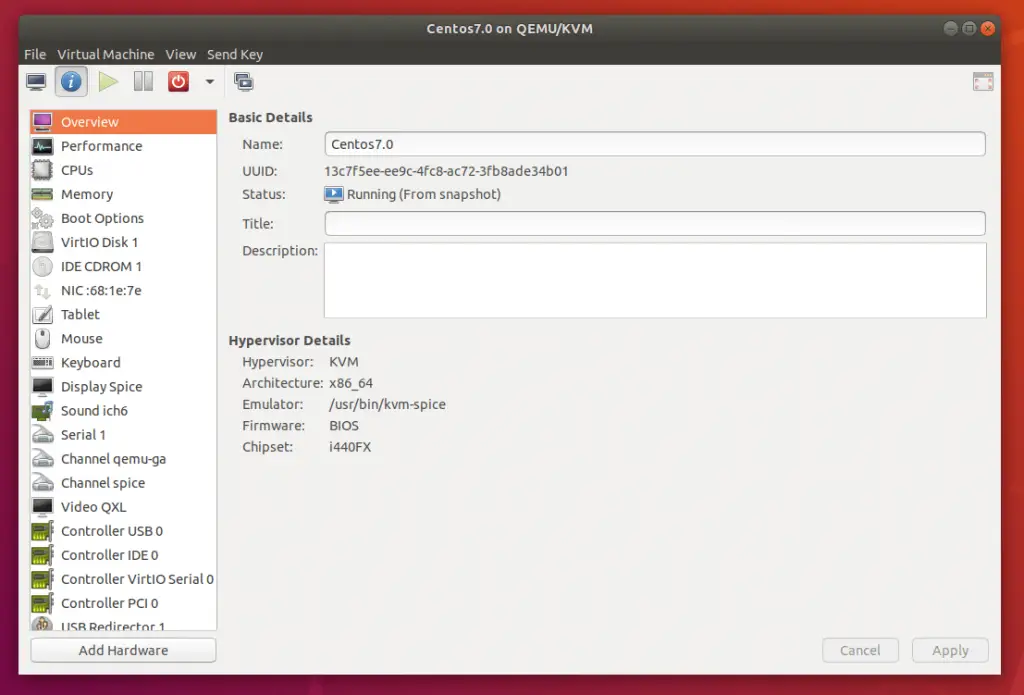Click the Controller IDE 0 card icon

(42, 555)
